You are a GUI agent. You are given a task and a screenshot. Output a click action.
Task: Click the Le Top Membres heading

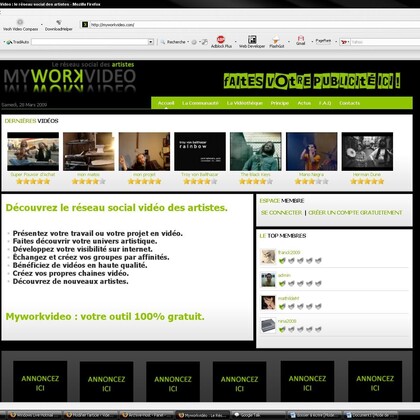[283, 236]
